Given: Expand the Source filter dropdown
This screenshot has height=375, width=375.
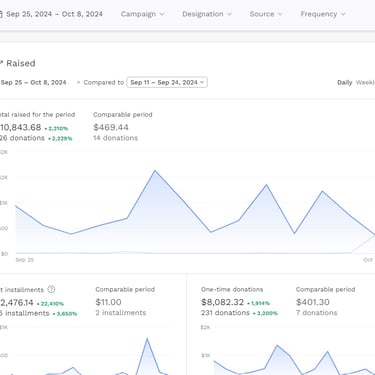Looking at the screenshot, I should [x=266, y=14].
